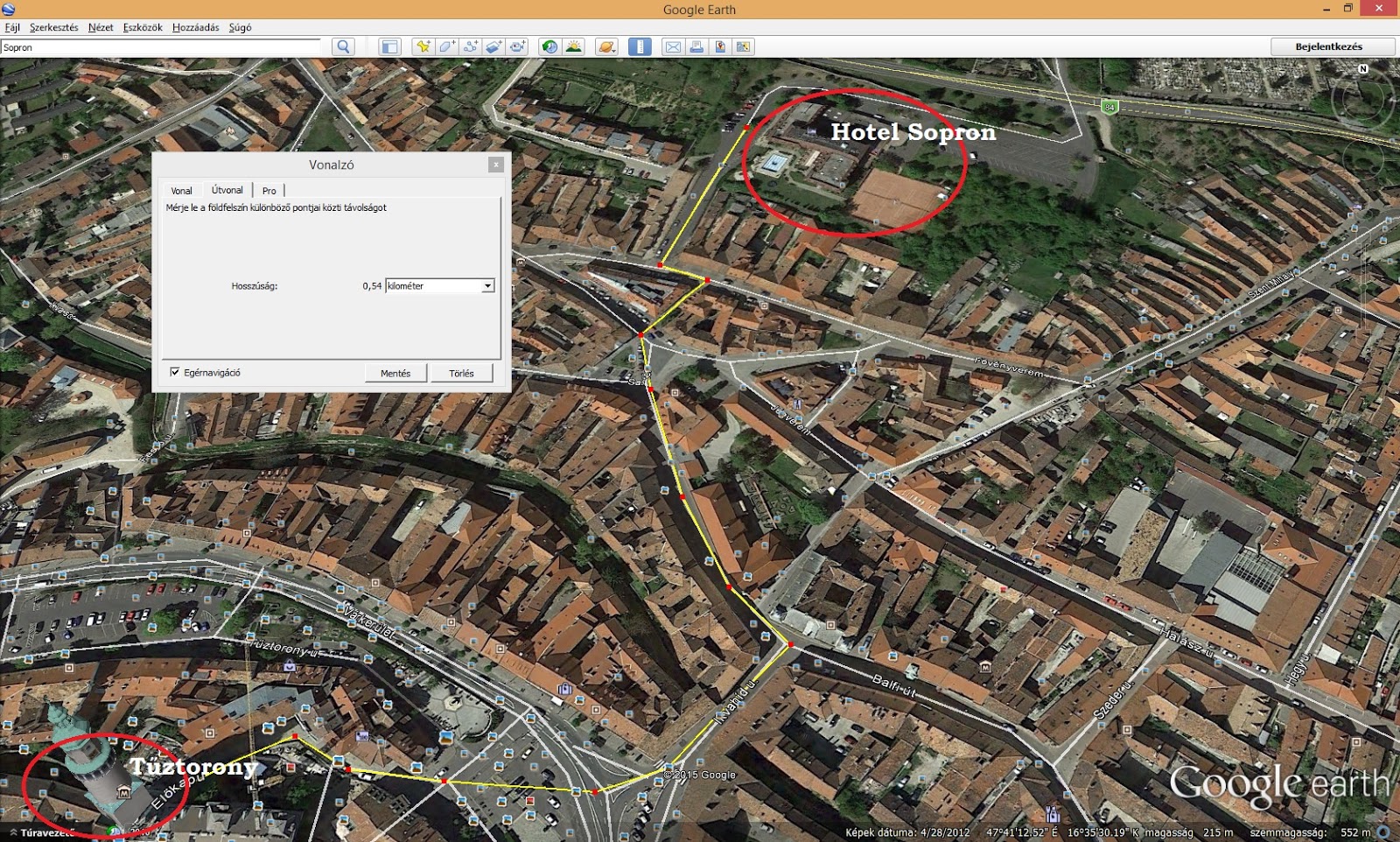Click the search magnifier button

pyautogui.click(x=343, y=47)
